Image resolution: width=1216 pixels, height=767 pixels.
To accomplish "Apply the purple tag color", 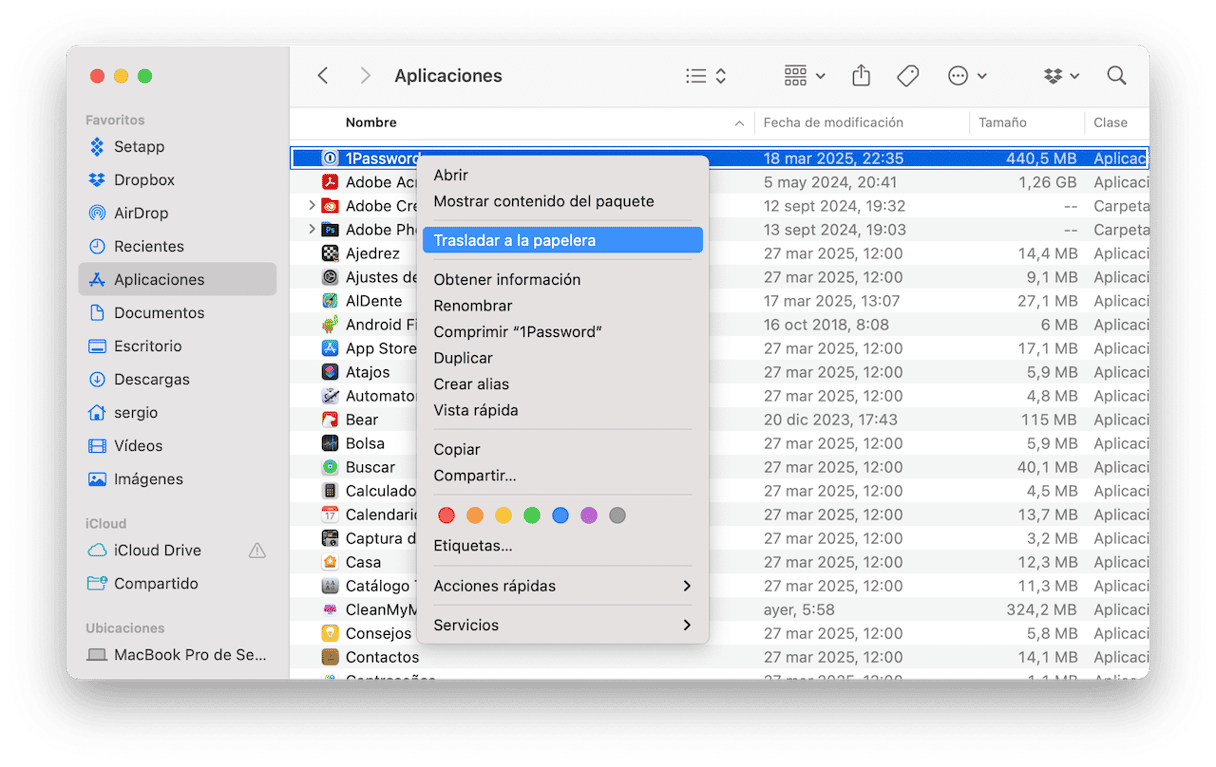I will tap(589, 516).
